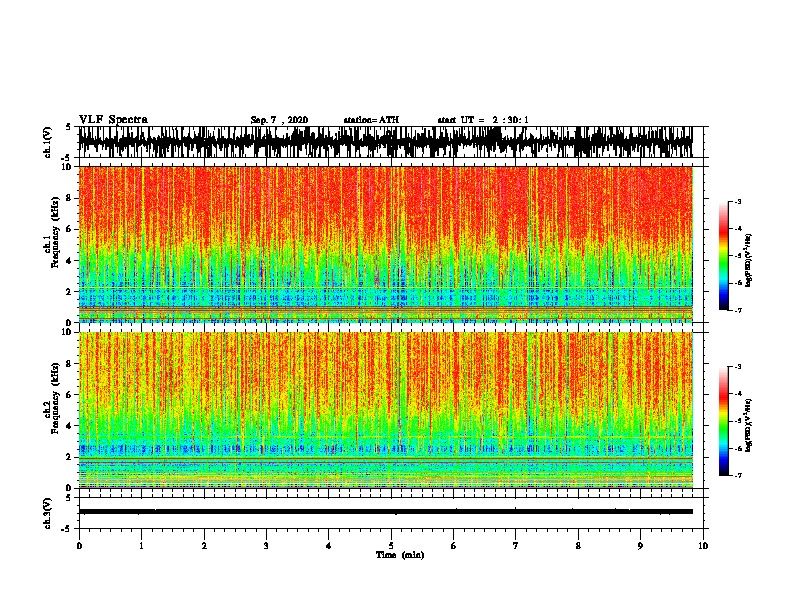Image resolution: width=792 pixels, height=612 pixels.
Task: Click the ch.3 black waveform trace
Action: 385,512
